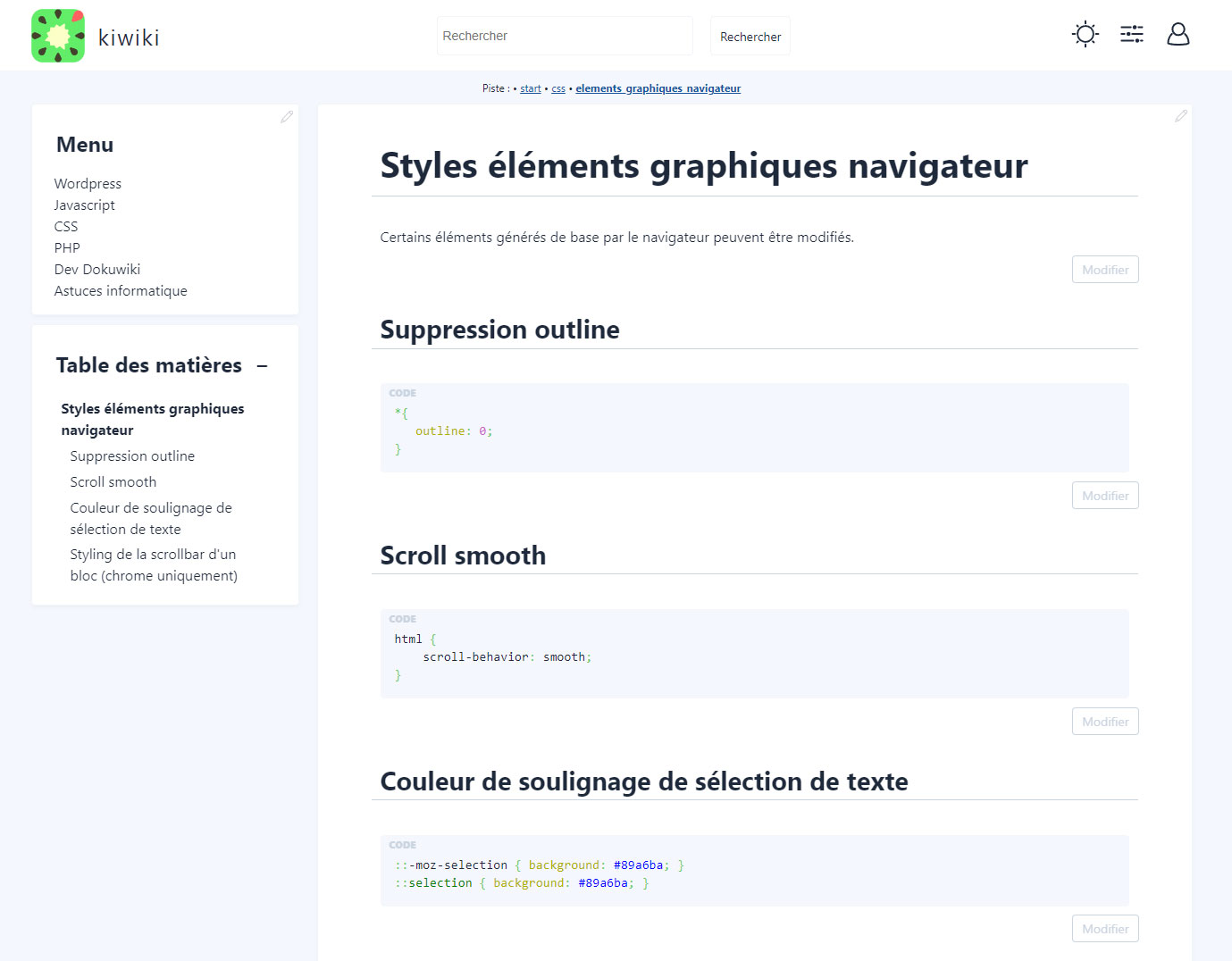Viewport: 1232px width, 961px height.
Task: Click the 'scroll-behavior: smooth;' code line
Action: pyautogui.click(x=507, y=657)
